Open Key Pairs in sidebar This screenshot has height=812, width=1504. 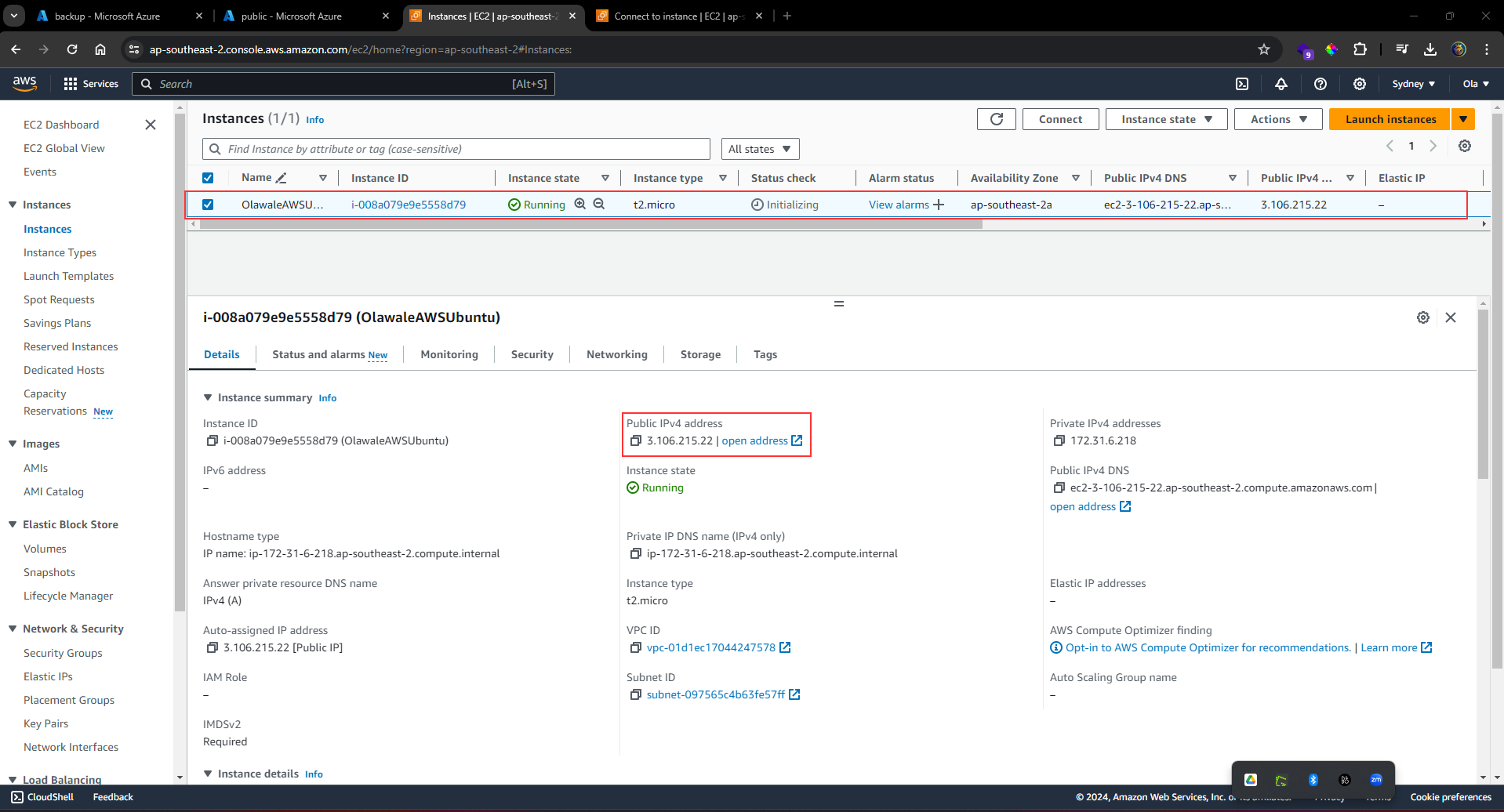click(x=45, y=723)
